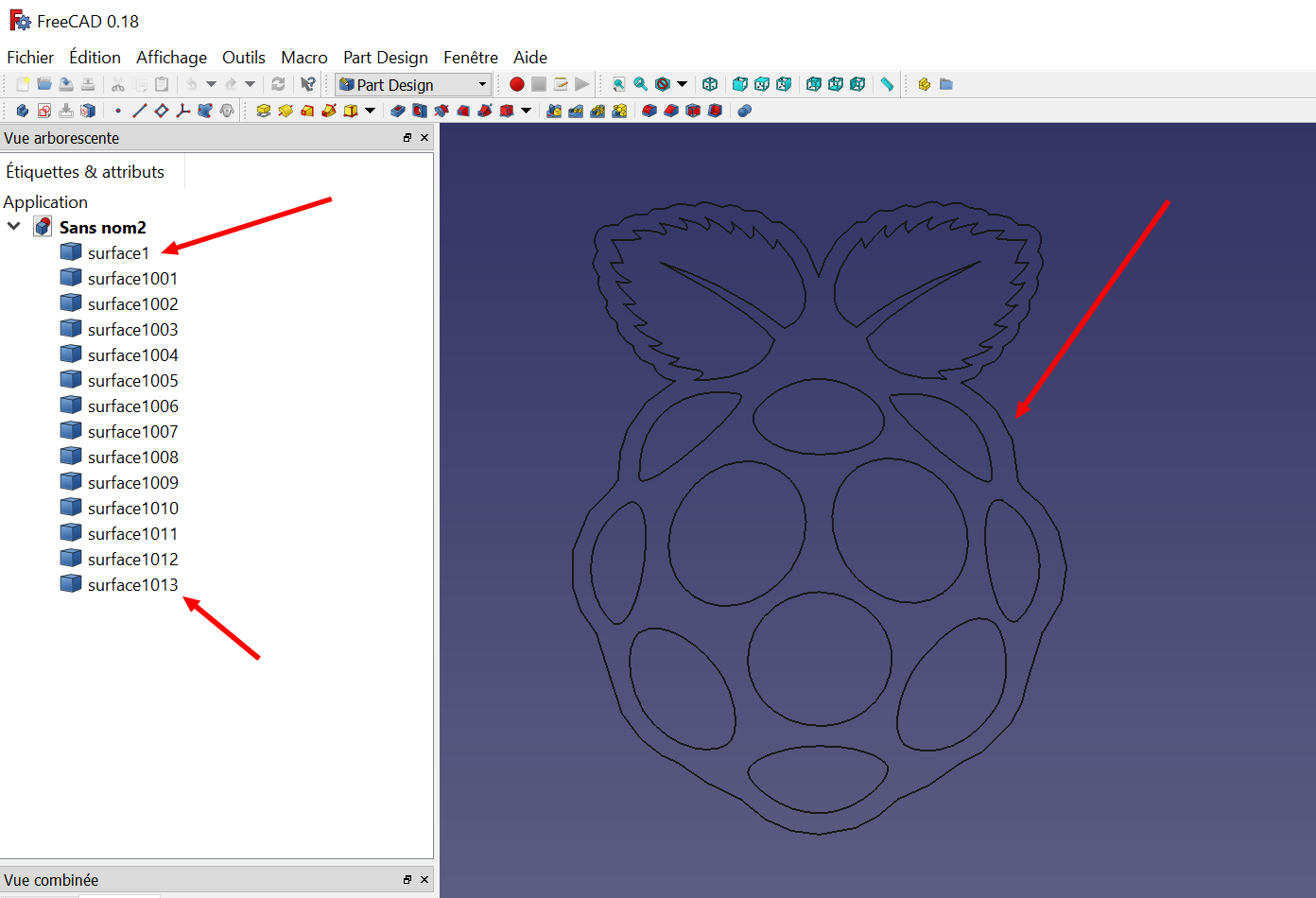1316x898 pixels.
Task: Create local coordinate system icon
Action: pos(183,111)
